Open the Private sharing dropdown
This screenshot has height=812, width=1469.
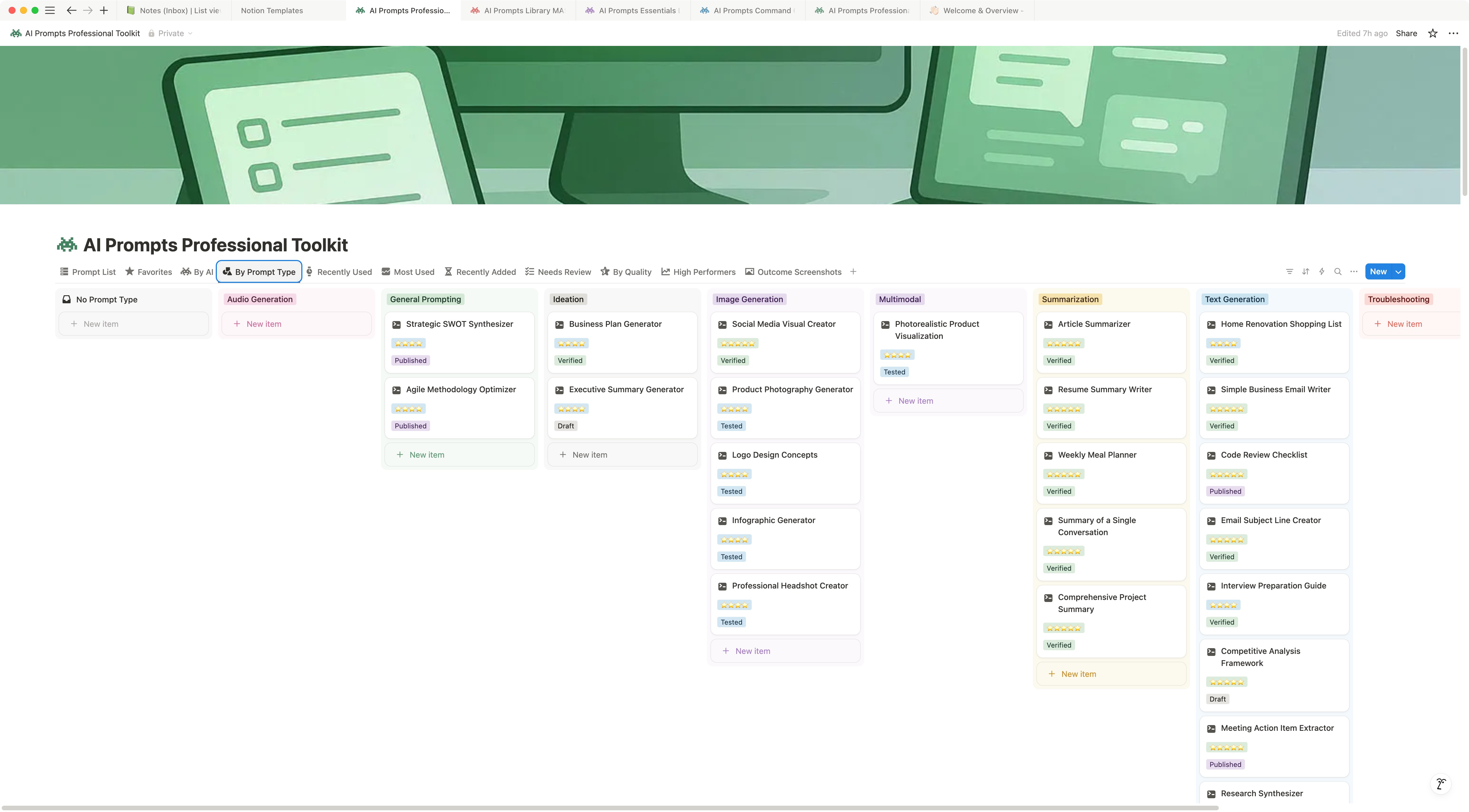pyautogui.click(x=170, y=33)
